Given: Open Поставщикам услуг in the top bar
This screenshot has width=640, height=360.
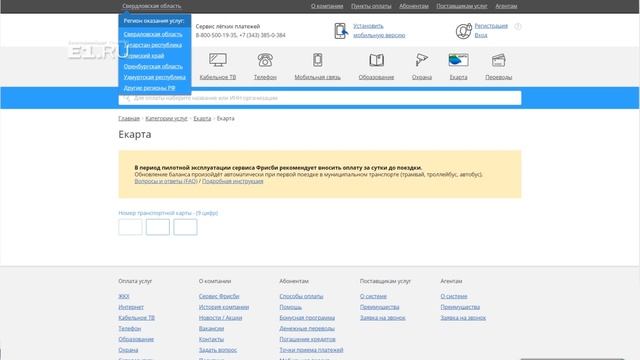Looking at the screenshot, I should point(462,6).
